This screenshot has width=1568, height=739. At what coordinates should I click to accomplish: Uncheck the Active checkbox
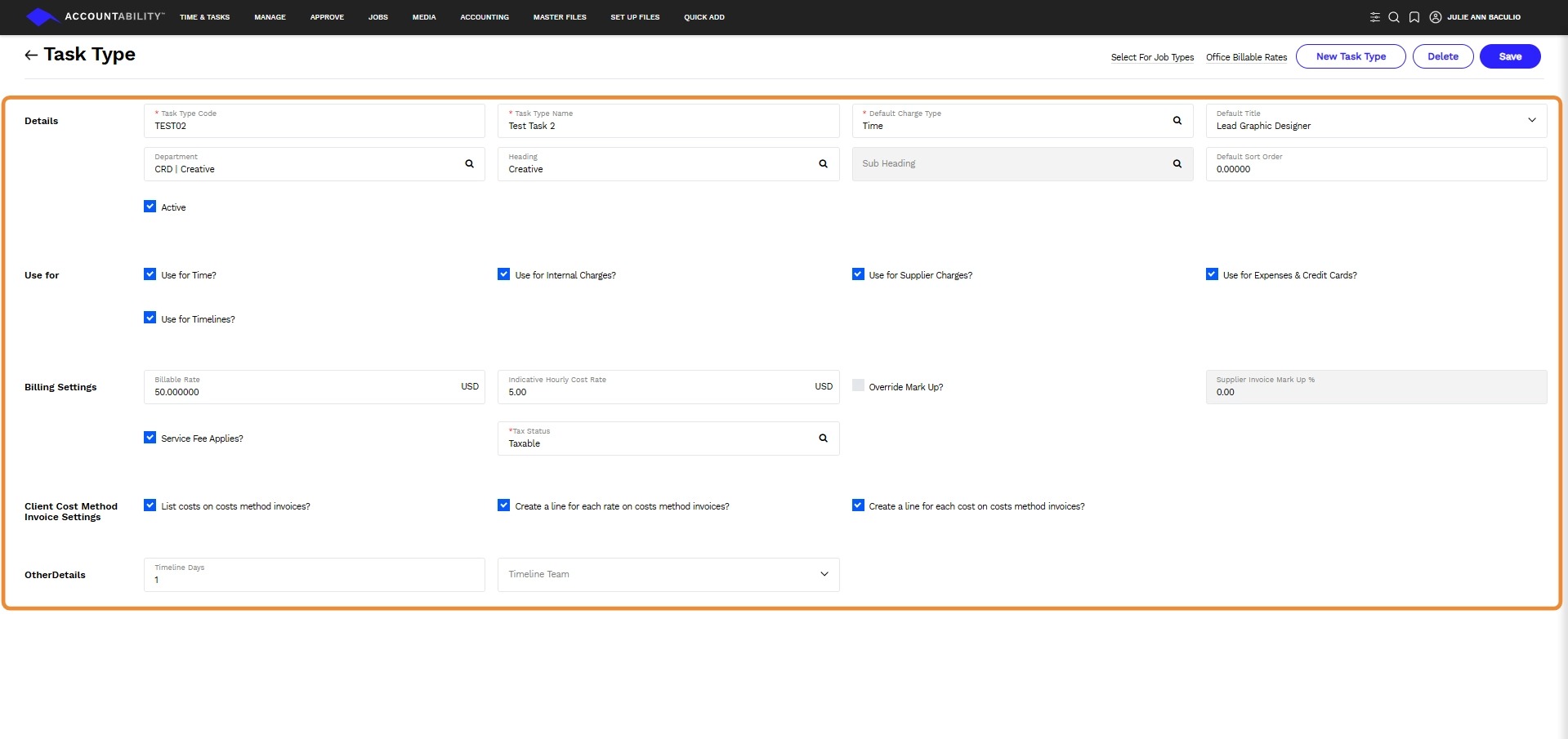tap(150, 207)
